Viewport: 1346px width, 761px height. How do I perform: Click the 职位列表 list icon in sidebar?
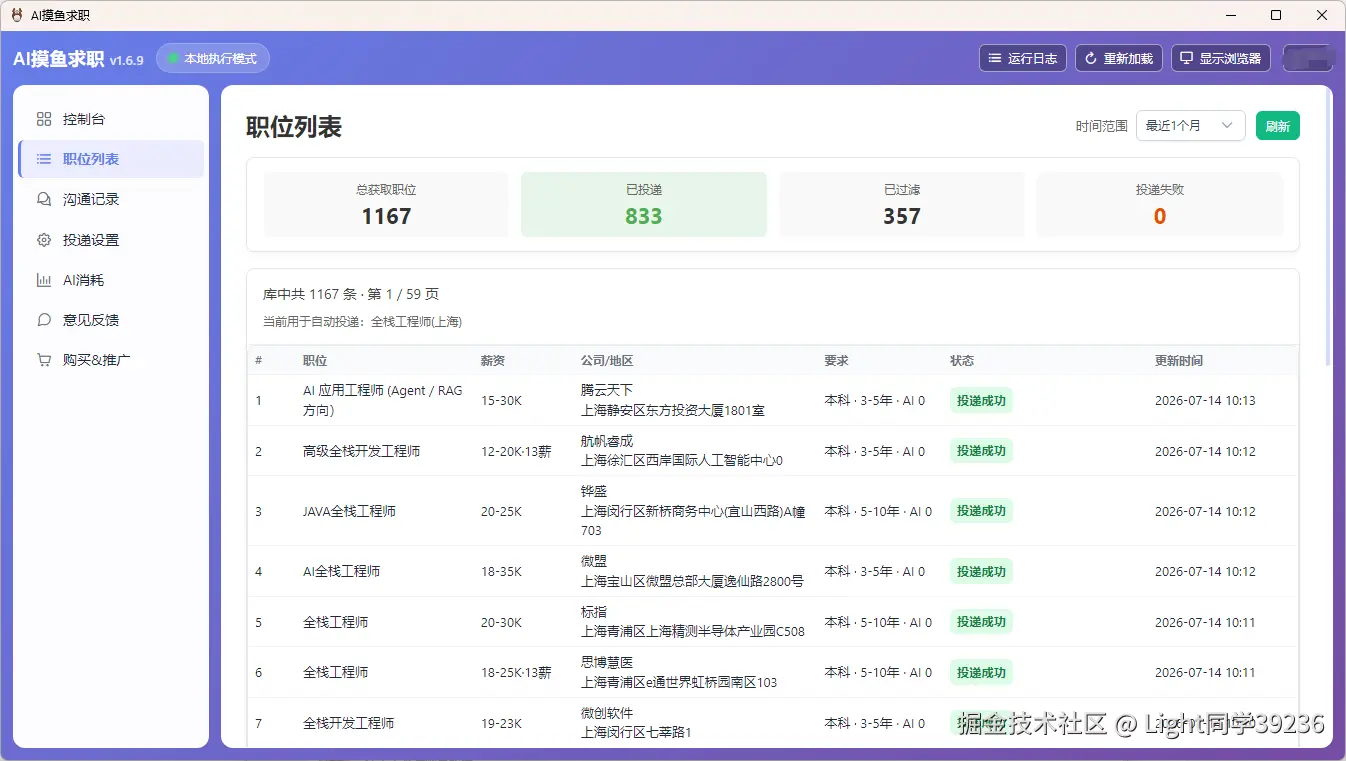[x=44, y=159]
